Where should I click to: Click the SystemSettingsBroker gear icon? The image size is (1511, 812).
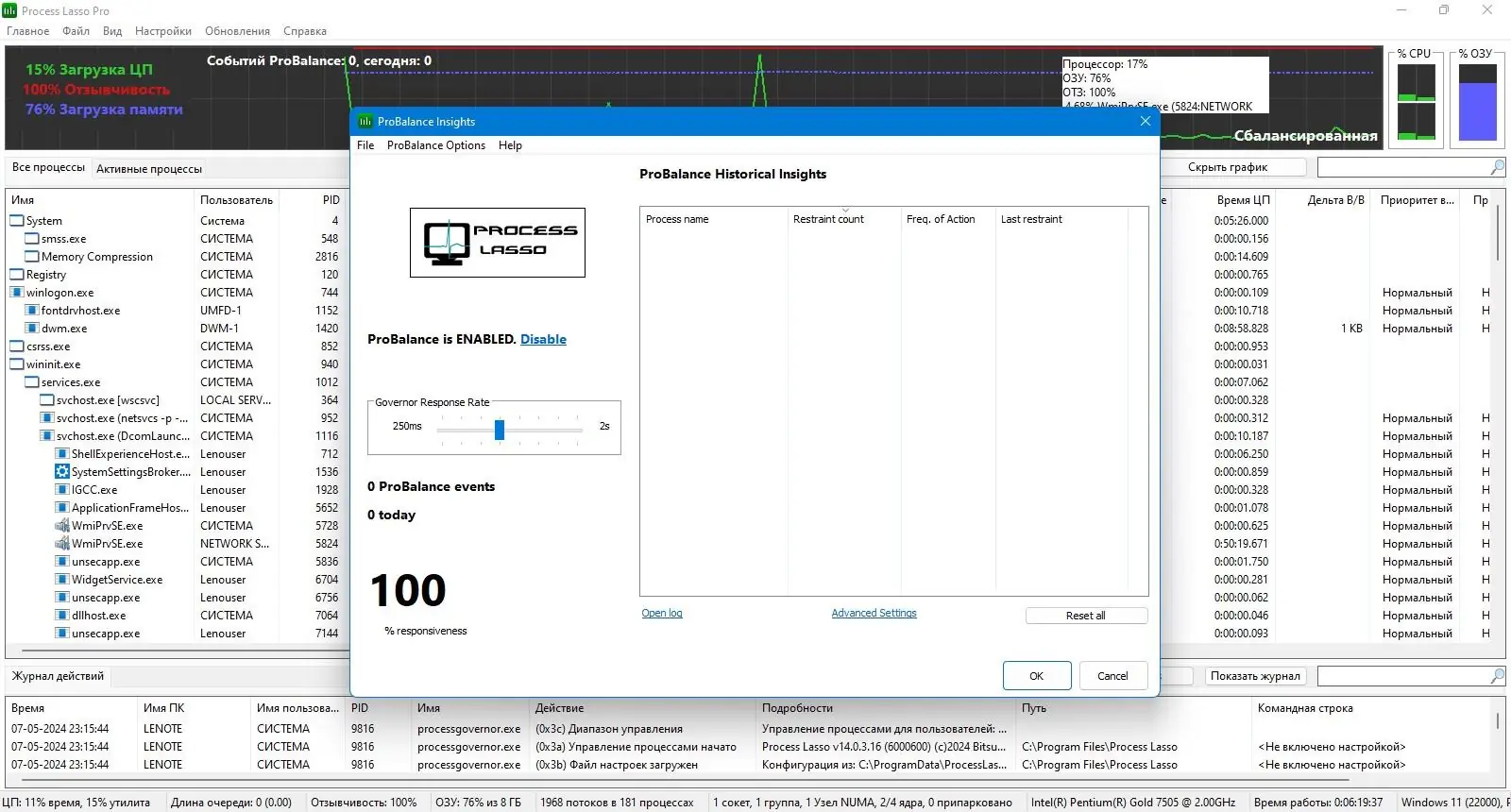62,472
